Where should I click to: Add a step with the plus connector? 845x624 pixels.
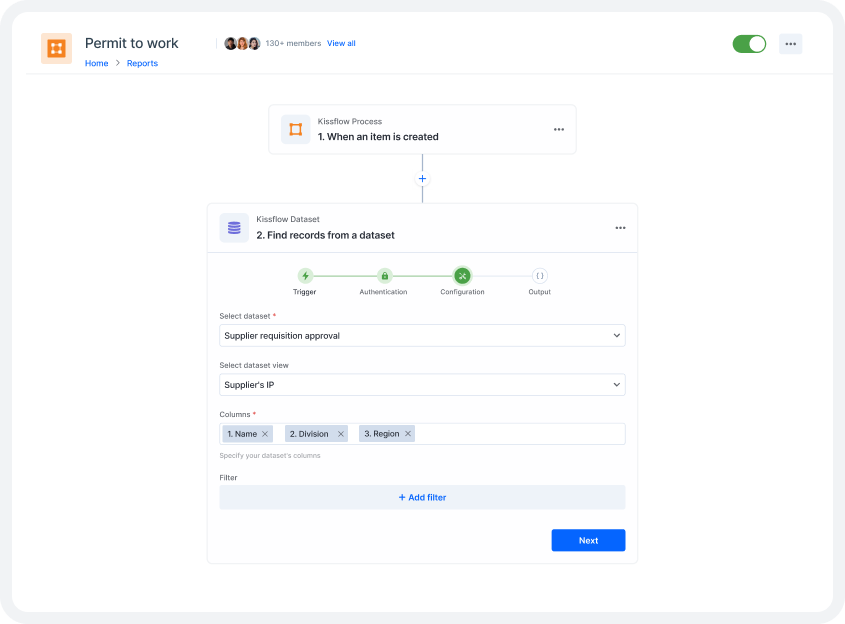(x=422, y=179)
